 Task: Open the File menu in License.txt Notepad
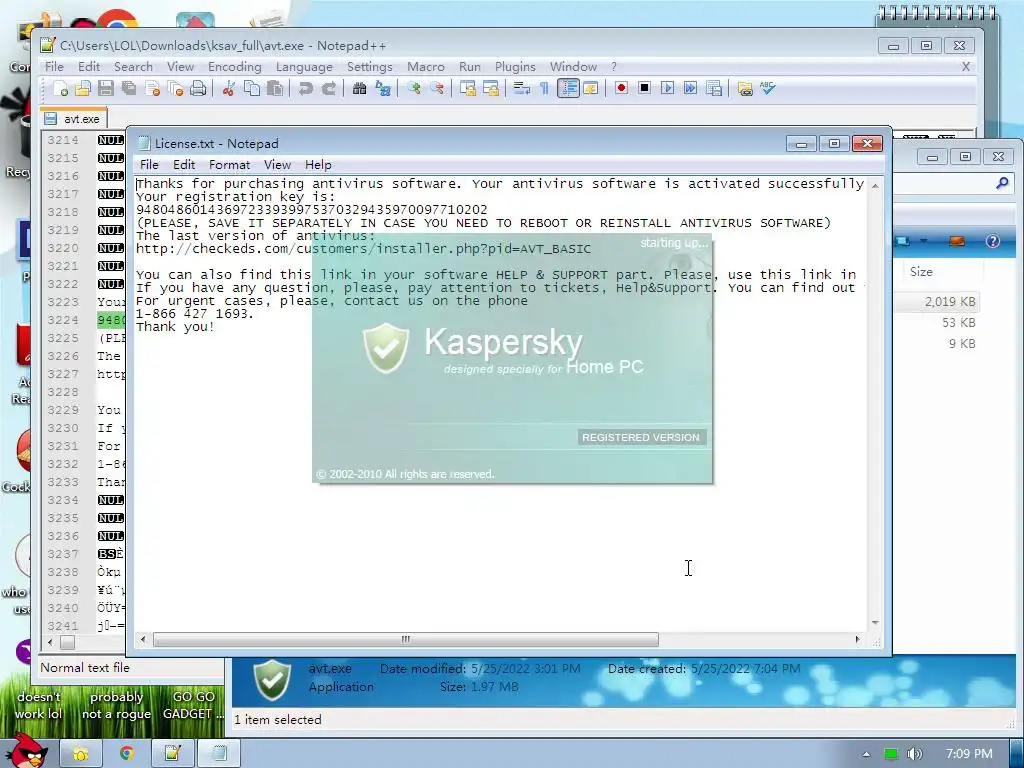pyautogui.click(x=149, y=165)
